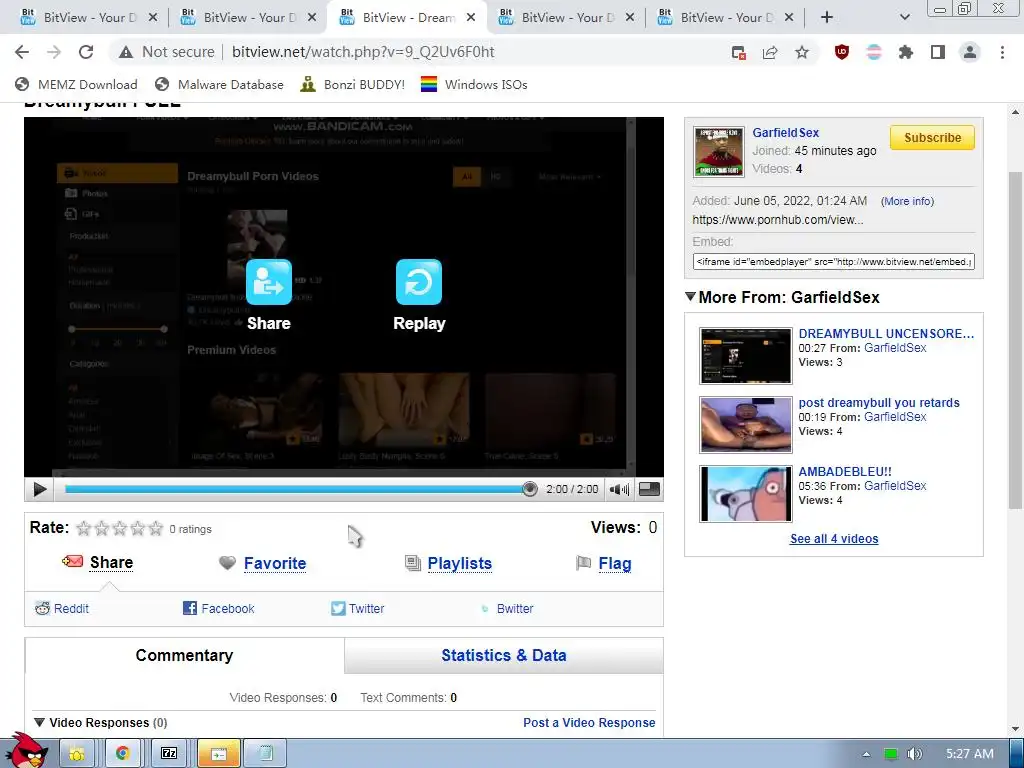
Task: Open the Windows ISOs bookmark
Action: 474,84
